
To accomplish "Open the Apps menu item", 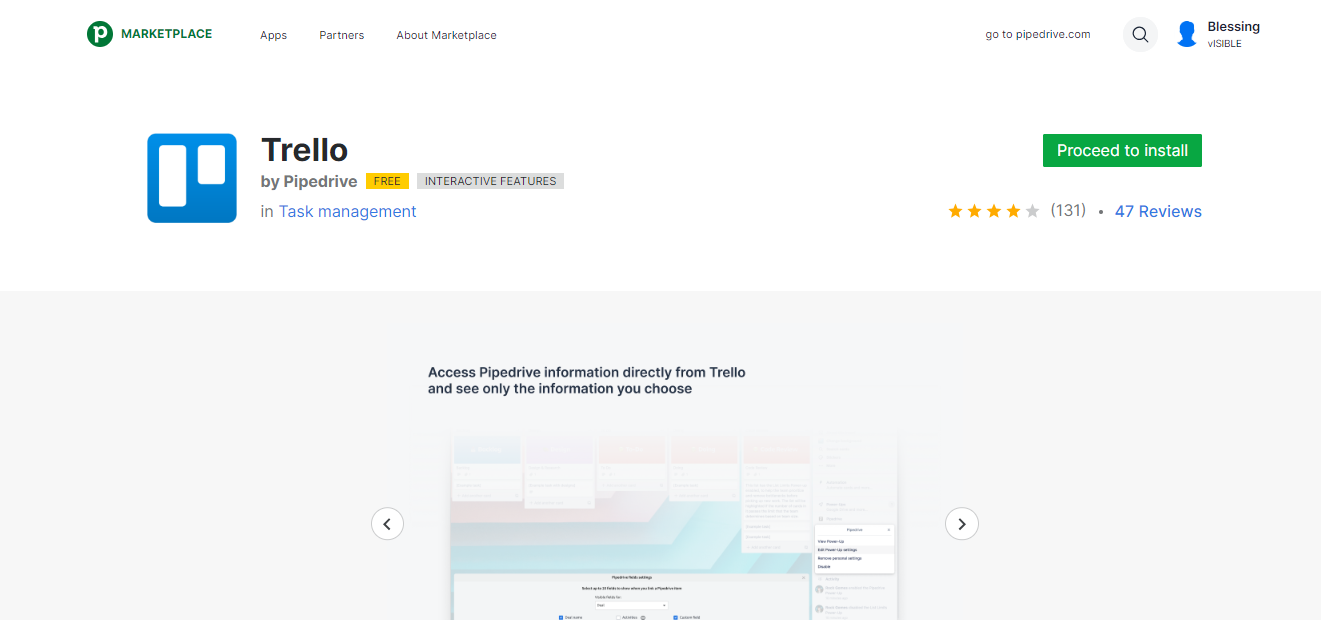I will point(273,35).
